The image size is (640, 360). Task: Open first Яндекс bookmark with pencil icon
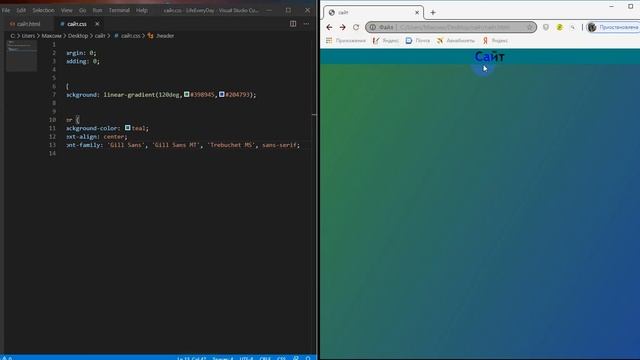click(386, 41)
